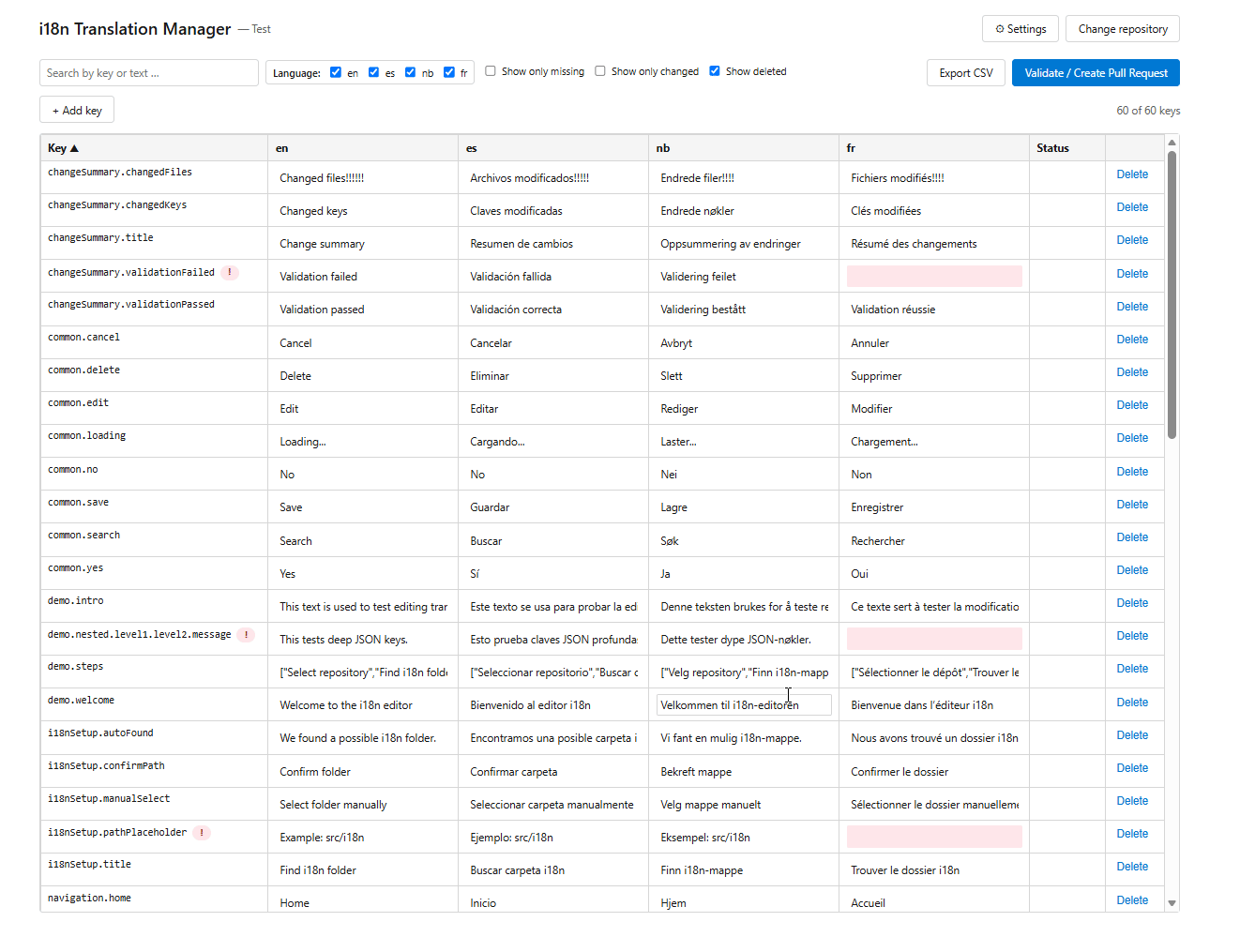Click the empty fr cell for changeSummary.validationFailed
1255x952 pixels.
(934, 276)
